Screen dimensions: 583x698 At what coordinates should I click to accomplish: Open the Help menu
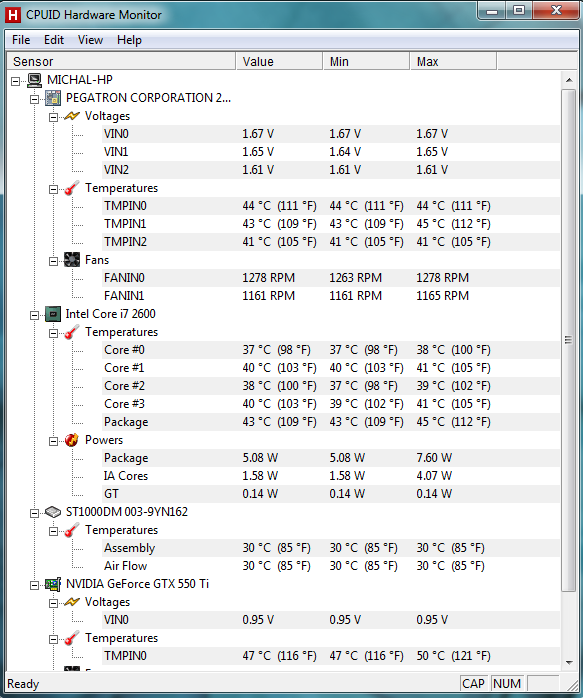tap(130, 40)
